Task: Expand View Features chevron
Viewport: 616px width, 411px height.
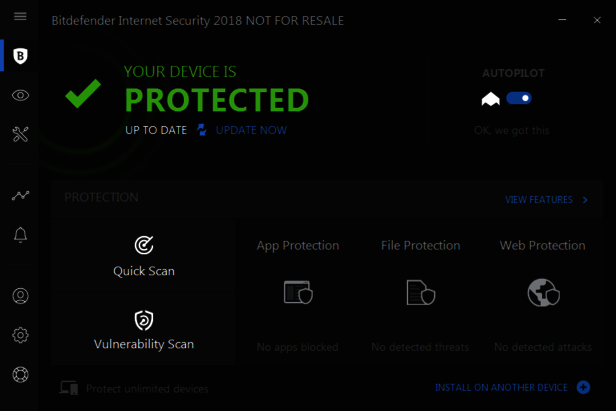Action: click(585, 200)
